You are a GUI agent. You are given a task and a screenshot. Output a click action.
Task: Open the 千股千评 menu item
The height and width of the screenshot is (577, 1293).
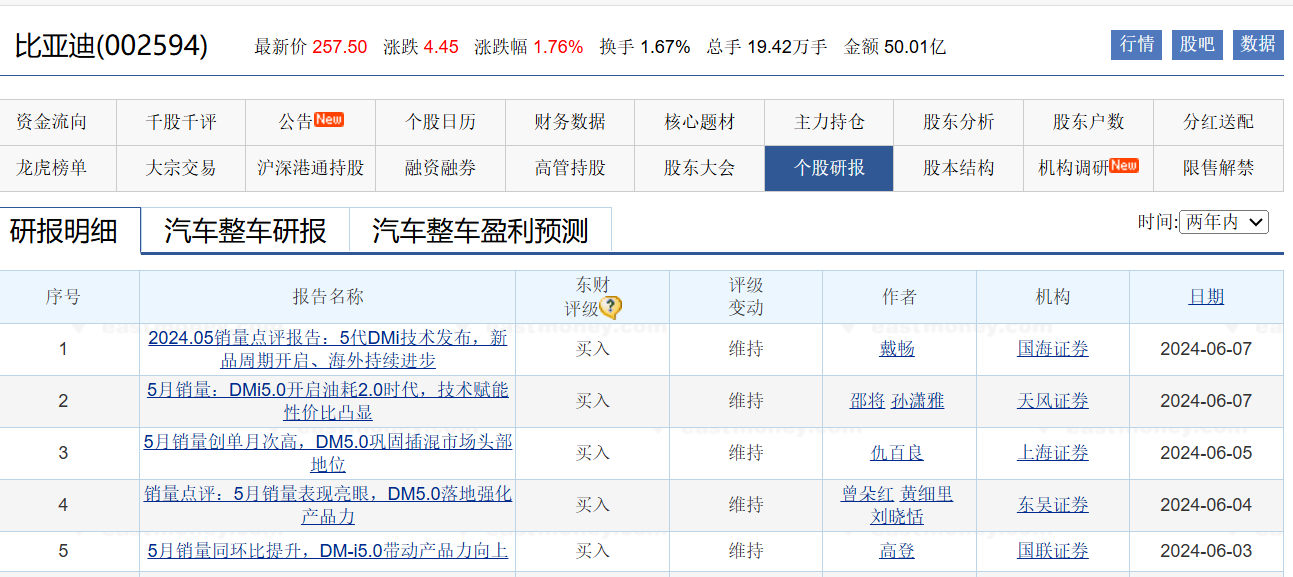tap(181, 122)
